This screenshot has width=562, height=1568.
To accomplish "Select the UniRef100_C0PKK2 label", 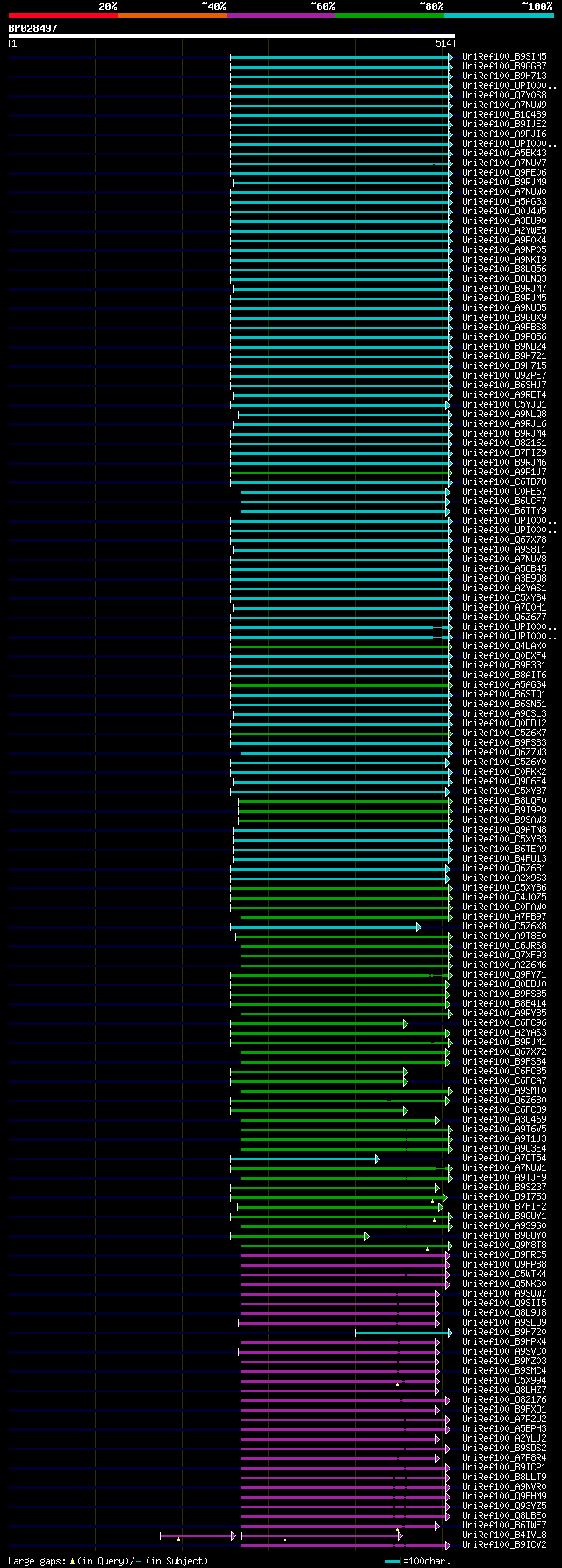I will (504, 771).
